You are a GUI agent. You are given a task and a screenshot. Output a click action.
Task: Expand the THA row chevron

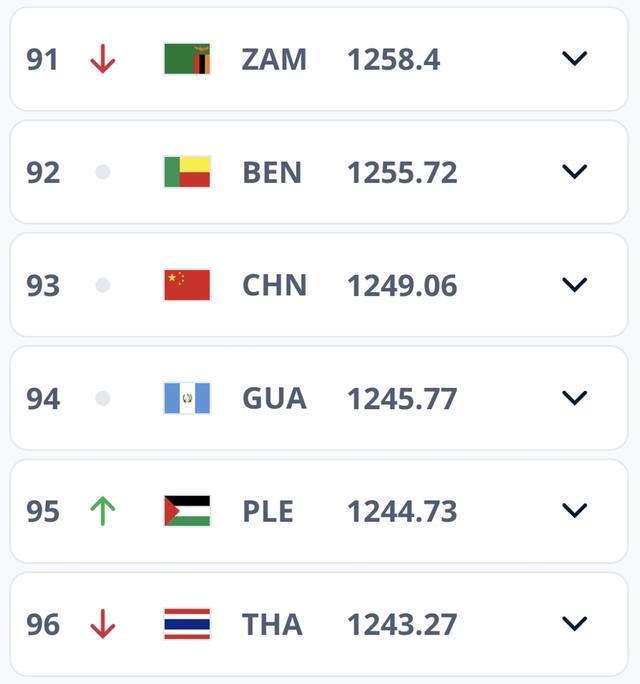pyautogui.click(x=574, y=624)
